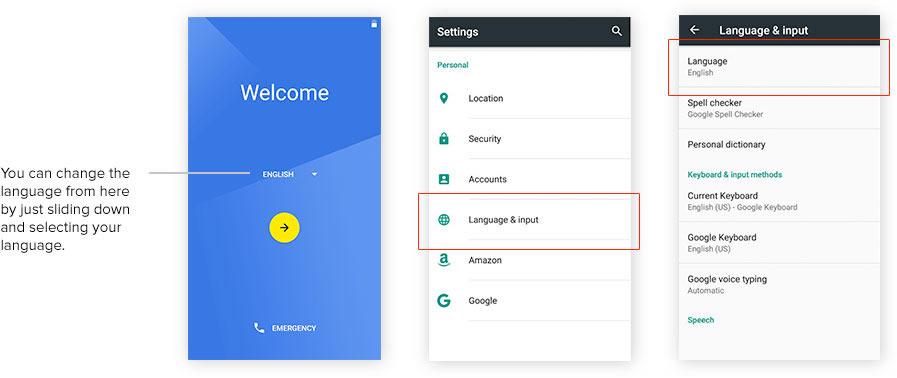Tap the Location pin icon
Screen dimensions: 897x378
point(443,98)
